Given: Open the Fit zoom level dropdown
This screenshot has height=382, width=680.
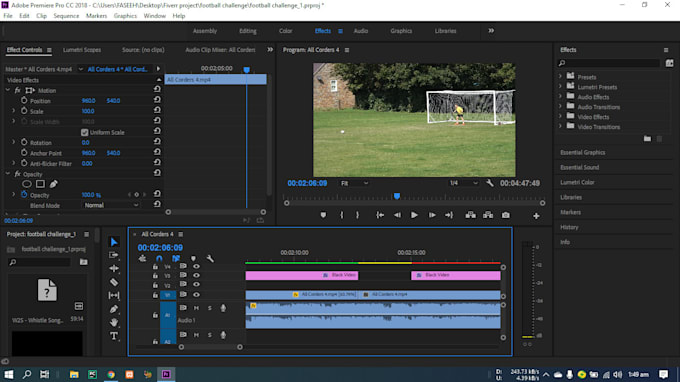Looking at the screenshot, I should (x=354, y=183).
